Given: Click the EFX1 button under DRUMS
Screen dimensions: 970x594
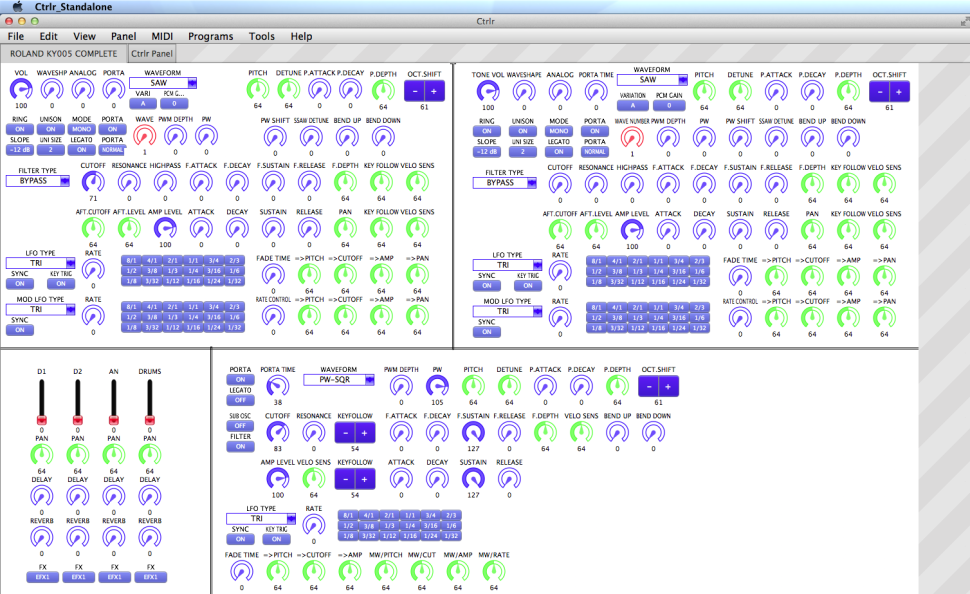Looking at the screenshot, I should (150, 577).
